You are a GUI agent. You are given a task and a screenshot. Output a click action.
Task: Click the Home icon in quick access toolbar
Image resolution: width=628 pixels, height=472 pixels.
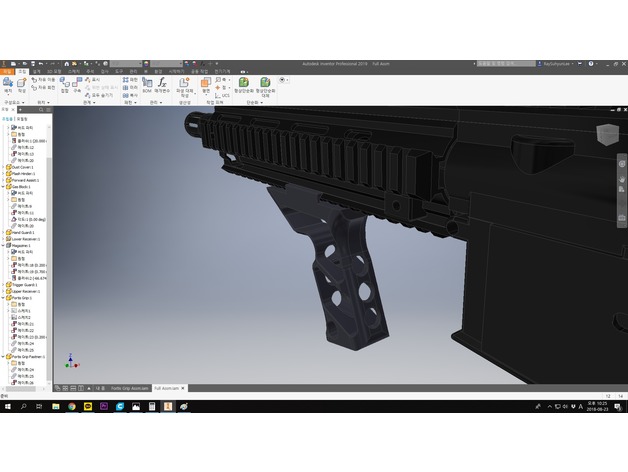66,64
